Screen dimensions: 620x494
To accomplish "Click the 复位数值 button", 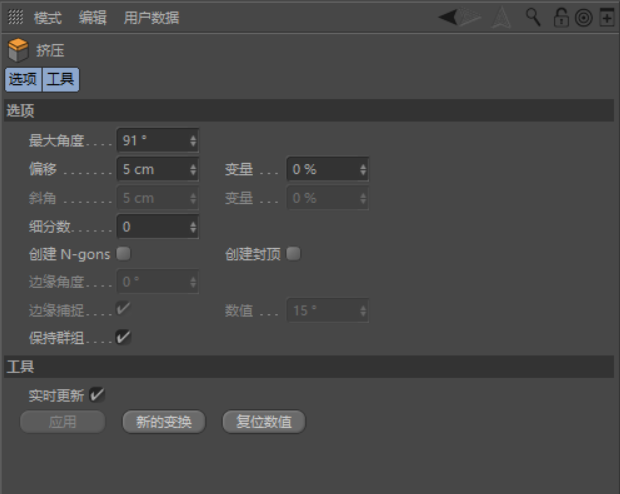I will [264, 422].
